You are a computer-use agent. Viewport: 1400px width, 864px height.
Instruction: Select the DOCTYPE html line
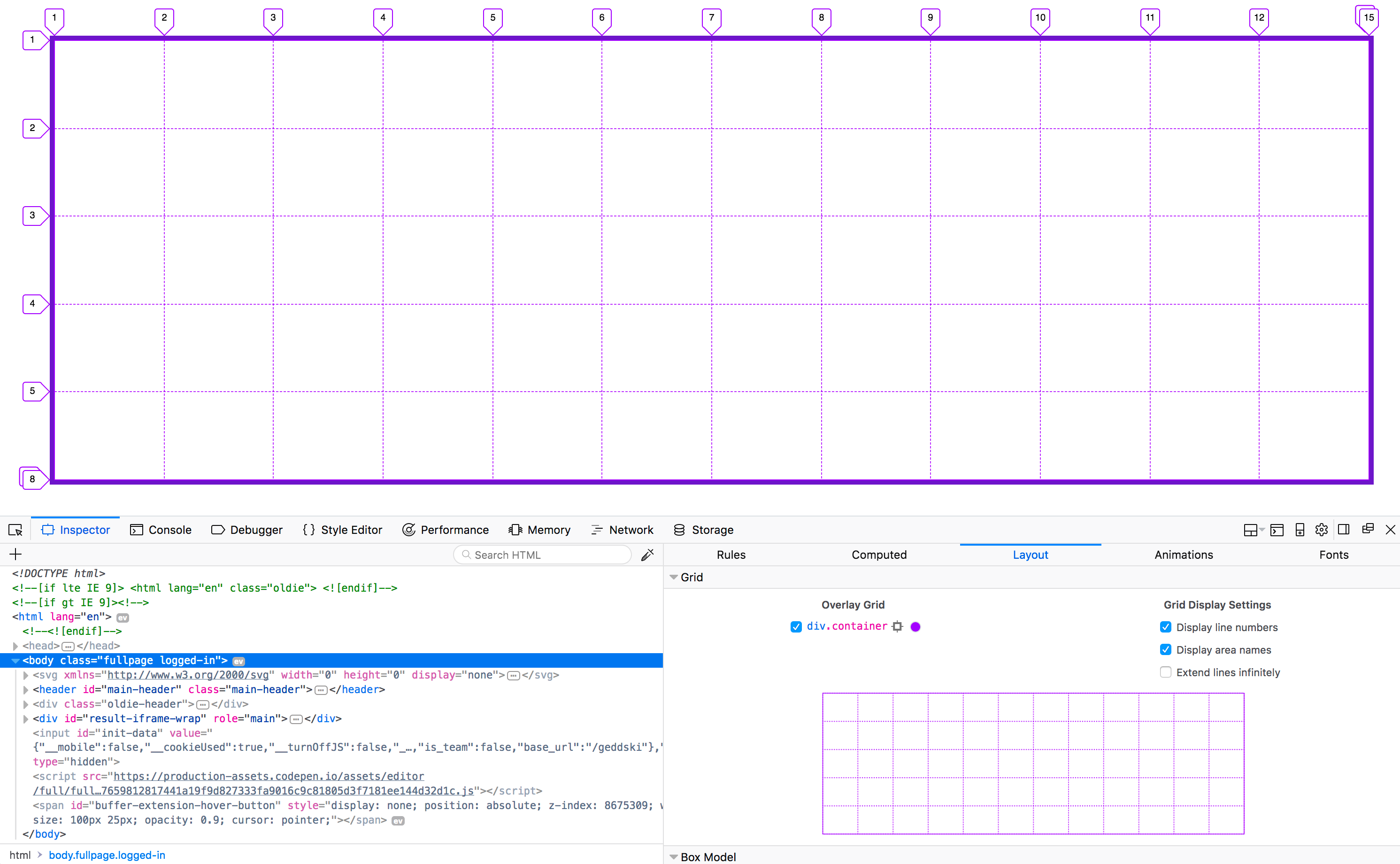59,573
